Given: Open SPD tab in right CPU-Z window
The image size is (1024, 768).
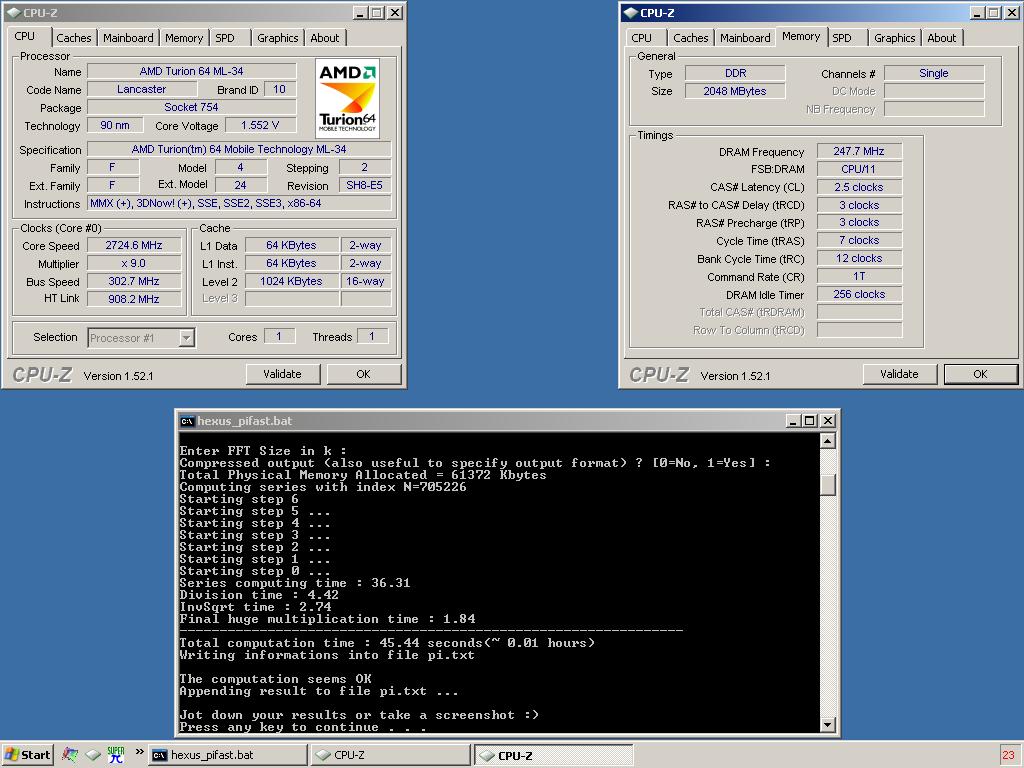Looking at the screenshot, I should point(842,38).
